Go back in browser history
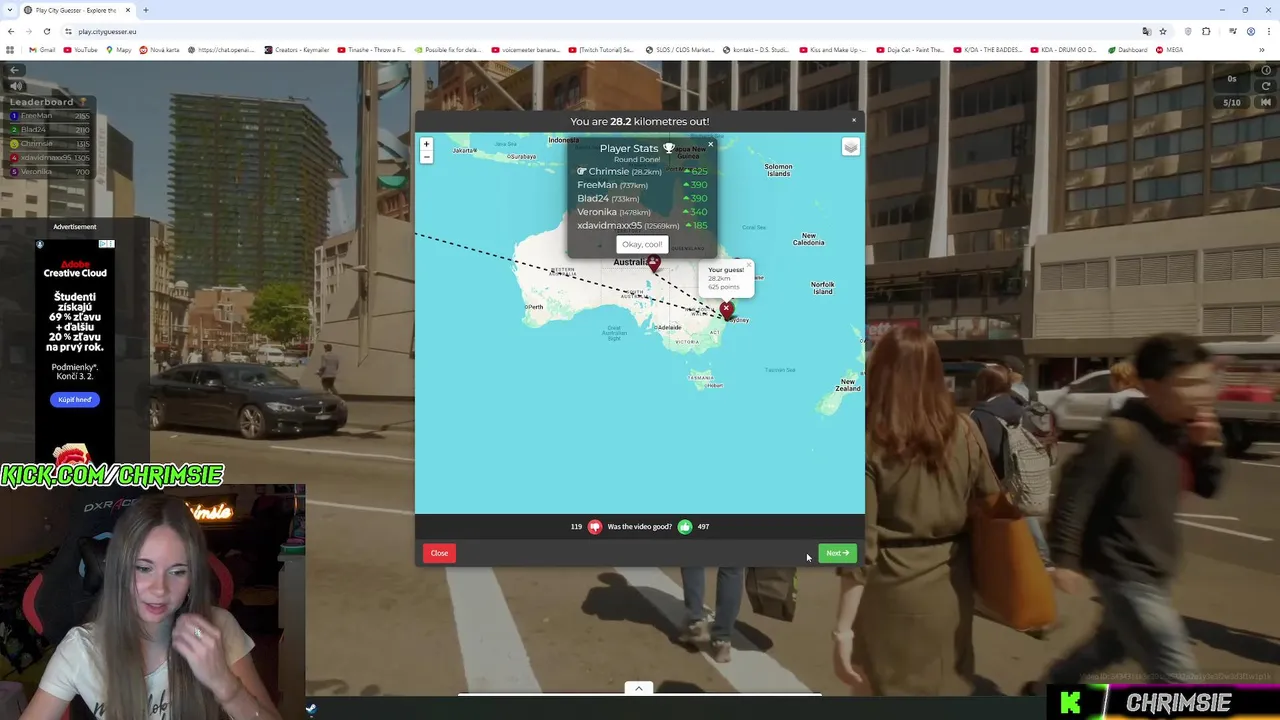Screen dimensions: 1280x720 pyautogui.click(x=12, y=31)
